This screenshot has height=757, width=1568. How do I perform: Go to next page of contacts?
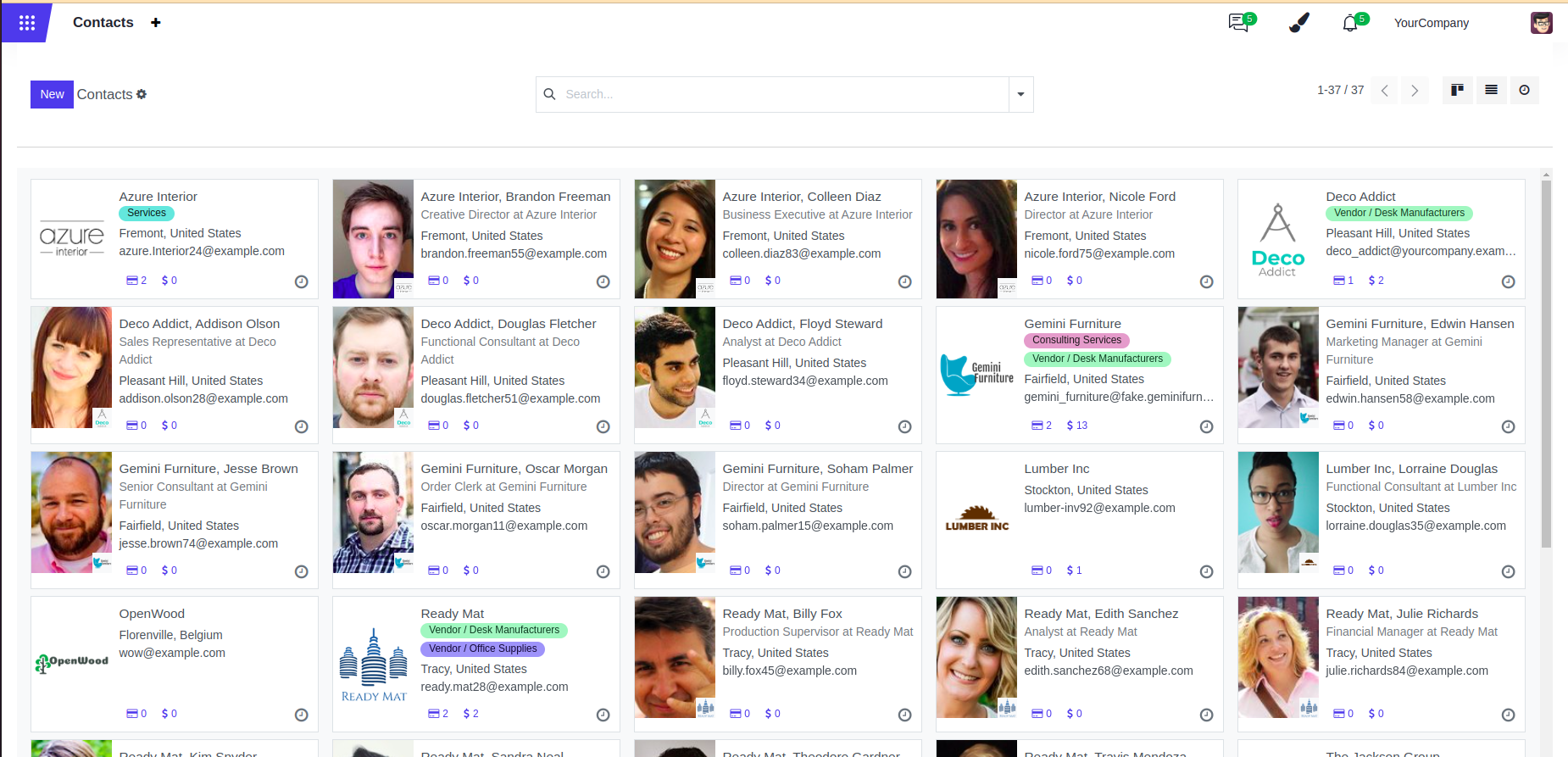tap(1415, 91)
